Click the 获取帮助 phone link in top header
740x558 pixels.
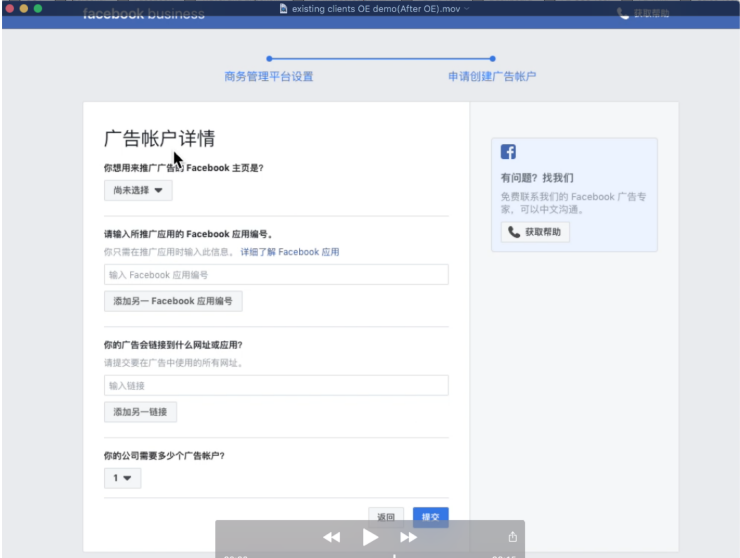[x=643, y=14]
